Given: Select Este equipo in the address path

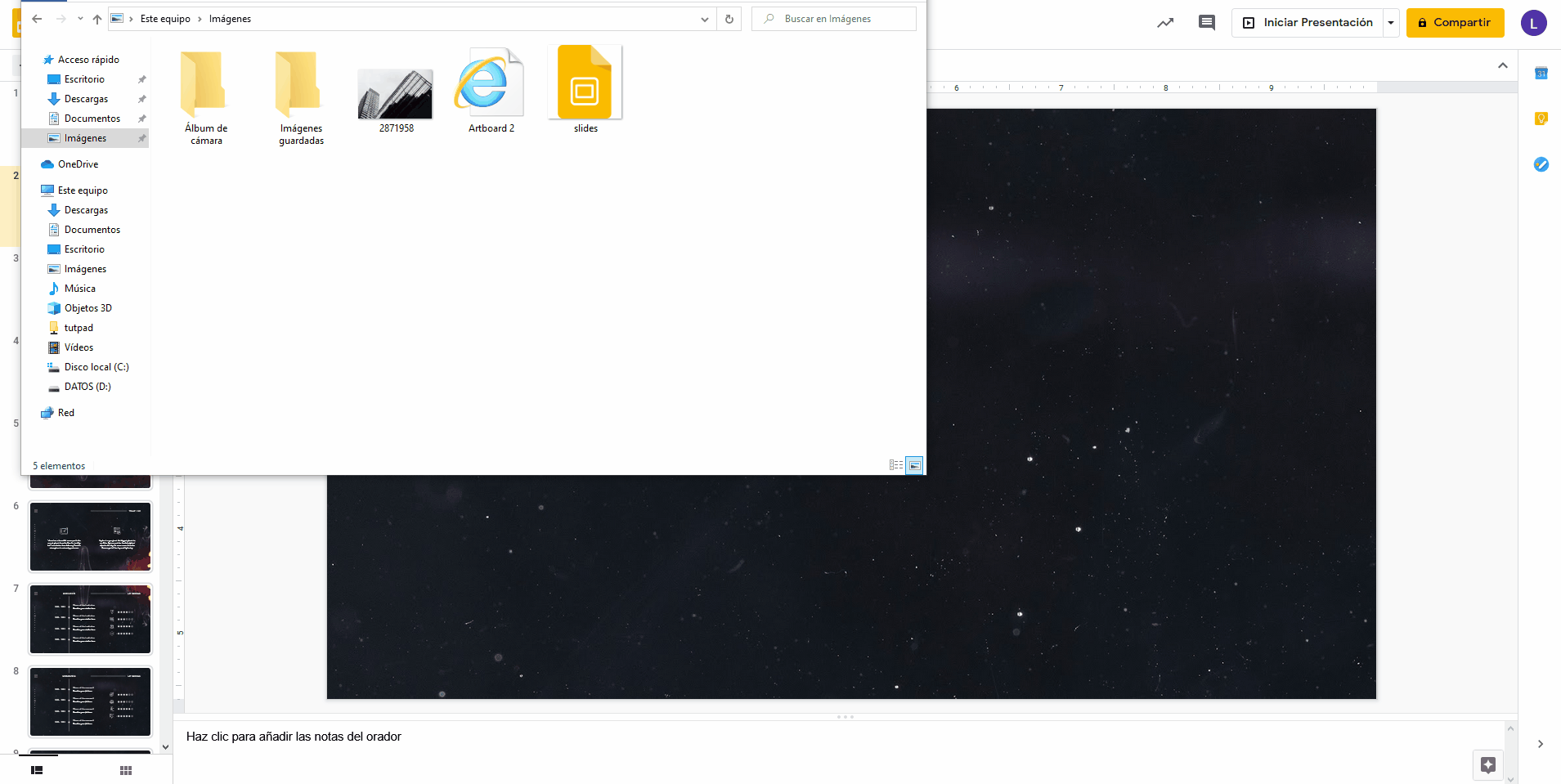Looking at the screenshot, I should click(165, 19).
